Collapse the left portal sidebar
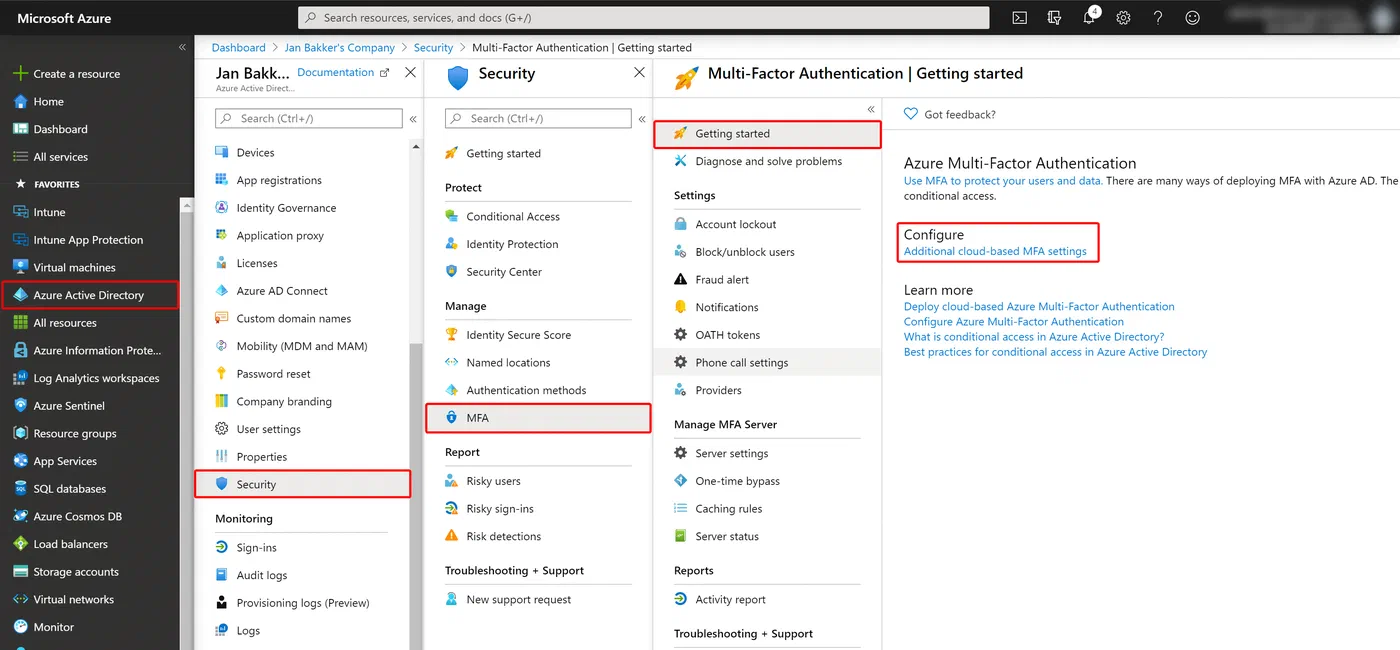Image resolution: width=1400 pixels, height=650 pixels. point(182,47)
